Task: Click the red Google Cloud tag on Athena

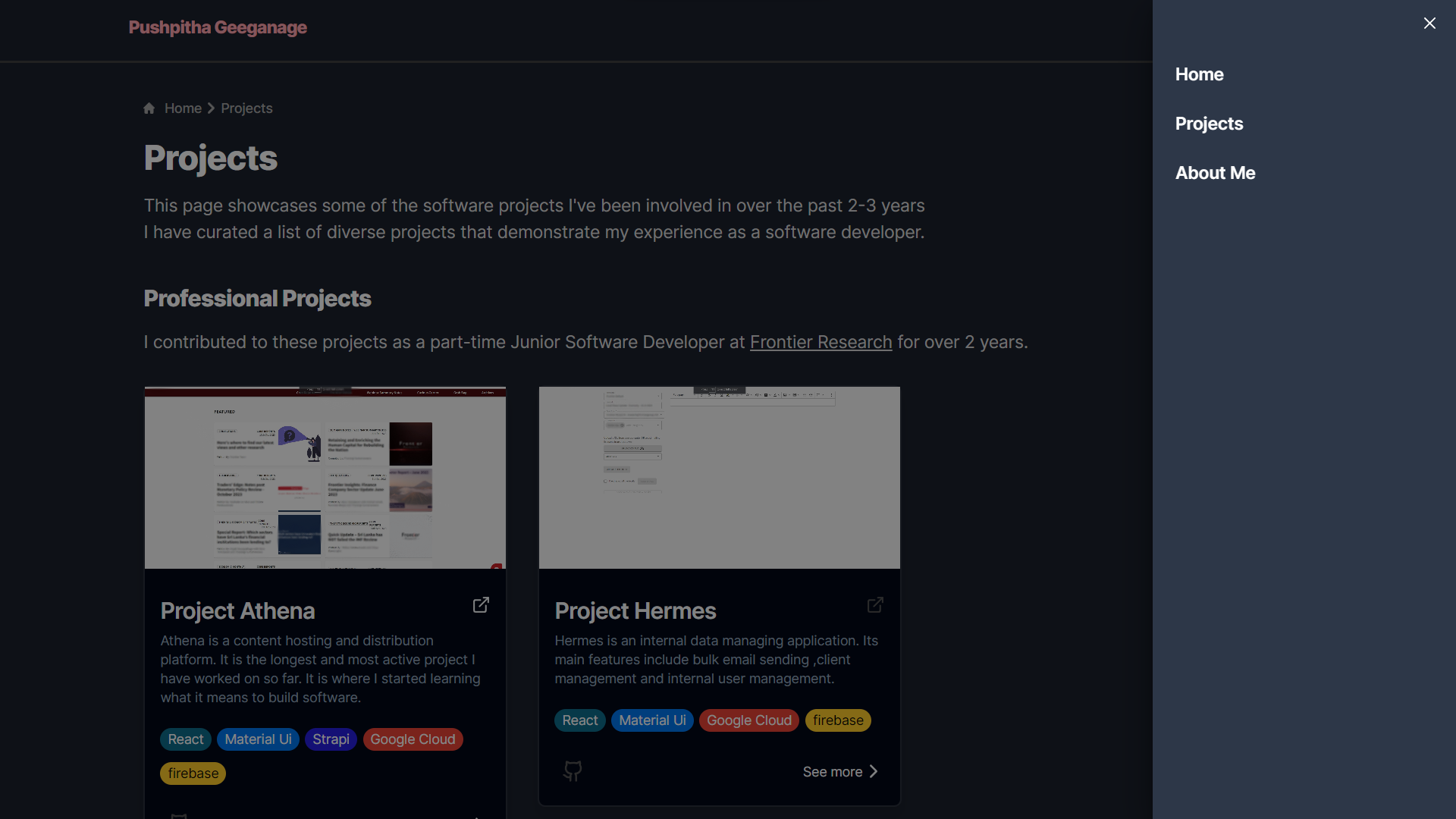Action: (x=413, y=739)
